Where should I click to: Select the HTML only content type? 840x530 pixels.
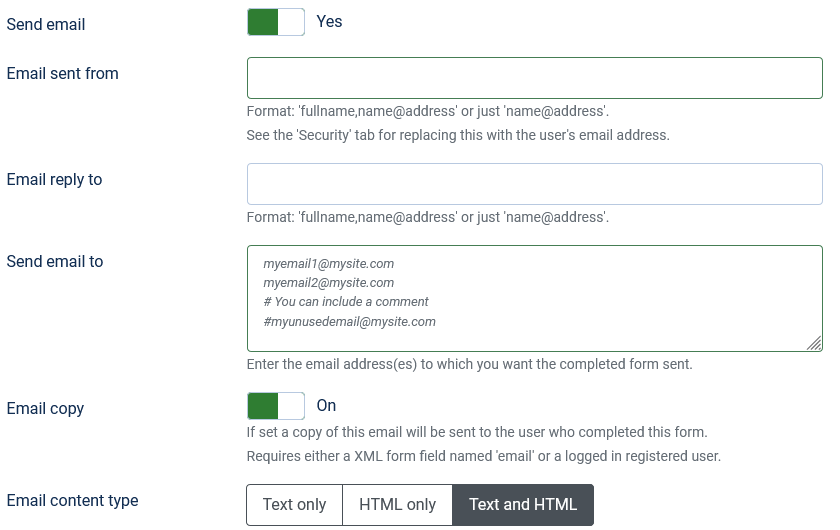click(398, 505)
